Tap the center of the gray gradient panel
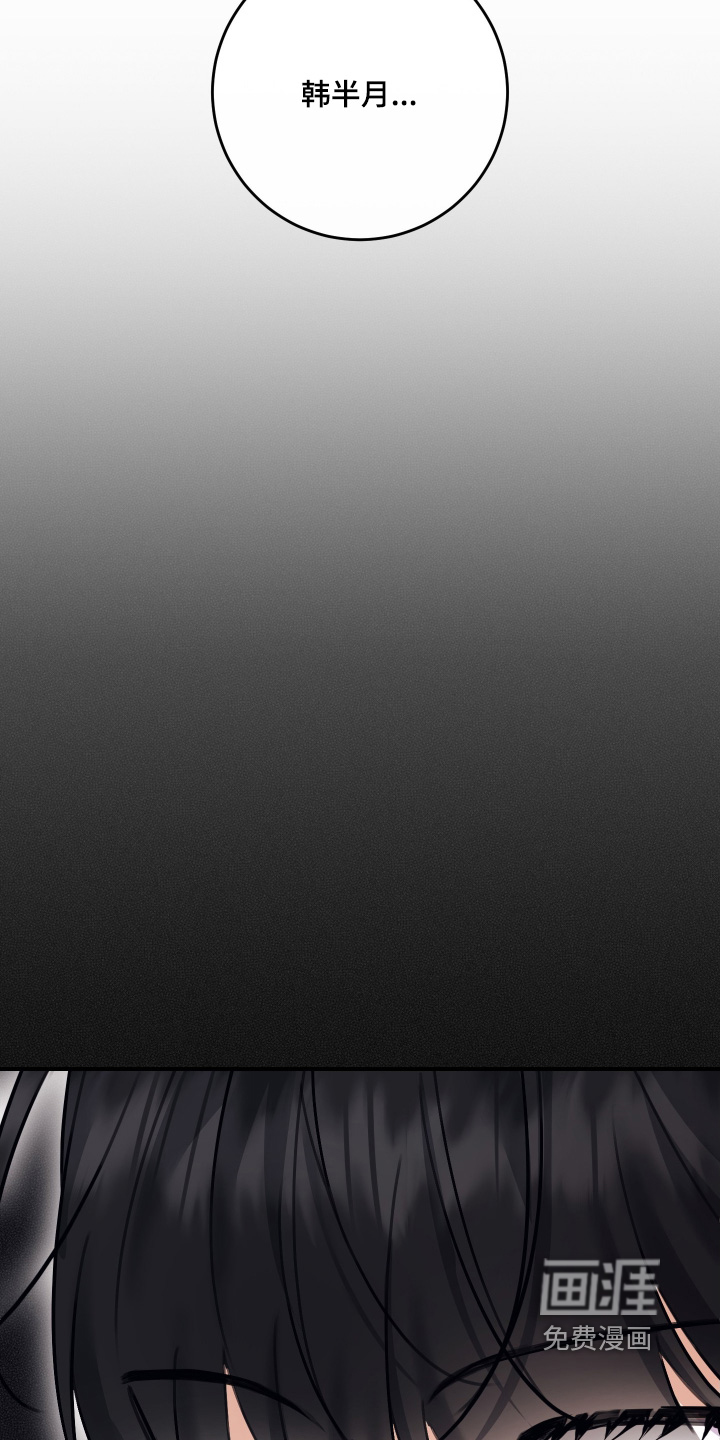The image size is (720, 1440). pyautogui.click(x=360, y=600)
